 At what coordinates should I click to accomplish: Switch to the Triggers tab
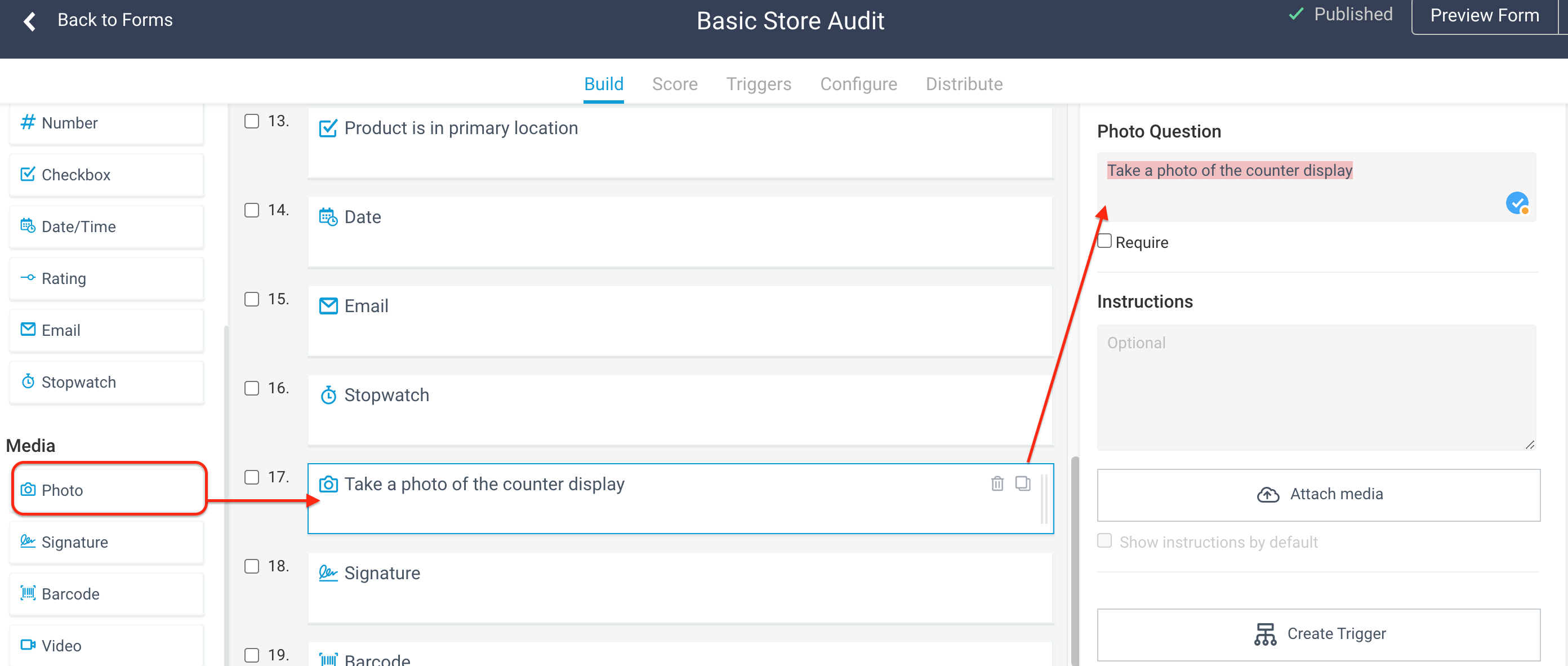tap(759, 84)
